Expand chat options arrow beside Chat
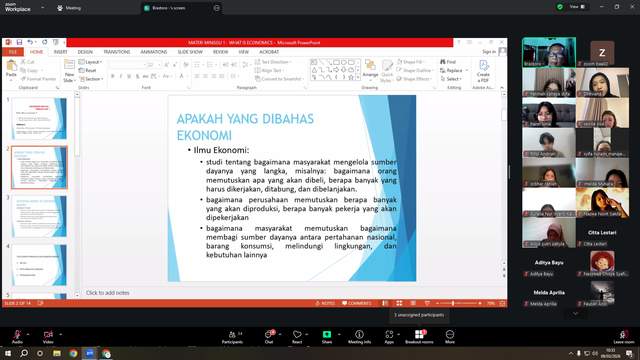640x360 pixels. tap(280, 334)
